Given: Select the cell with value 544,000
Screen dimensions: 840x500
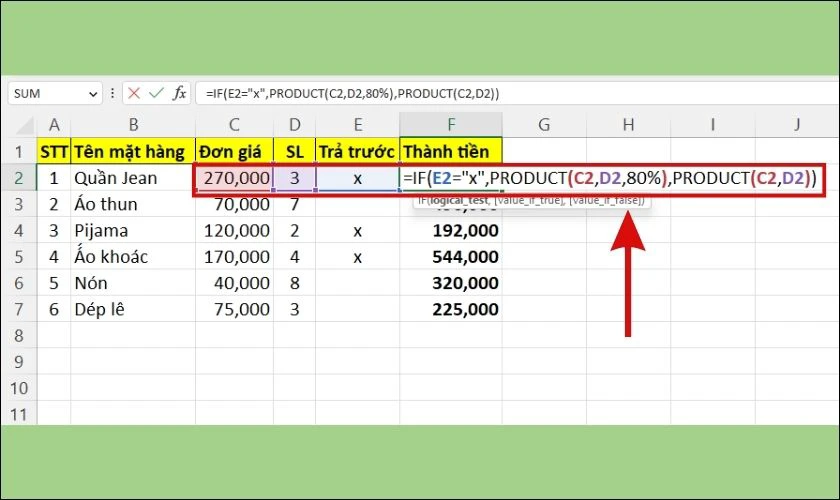Looking at the screenshot, I should [451, 257].
